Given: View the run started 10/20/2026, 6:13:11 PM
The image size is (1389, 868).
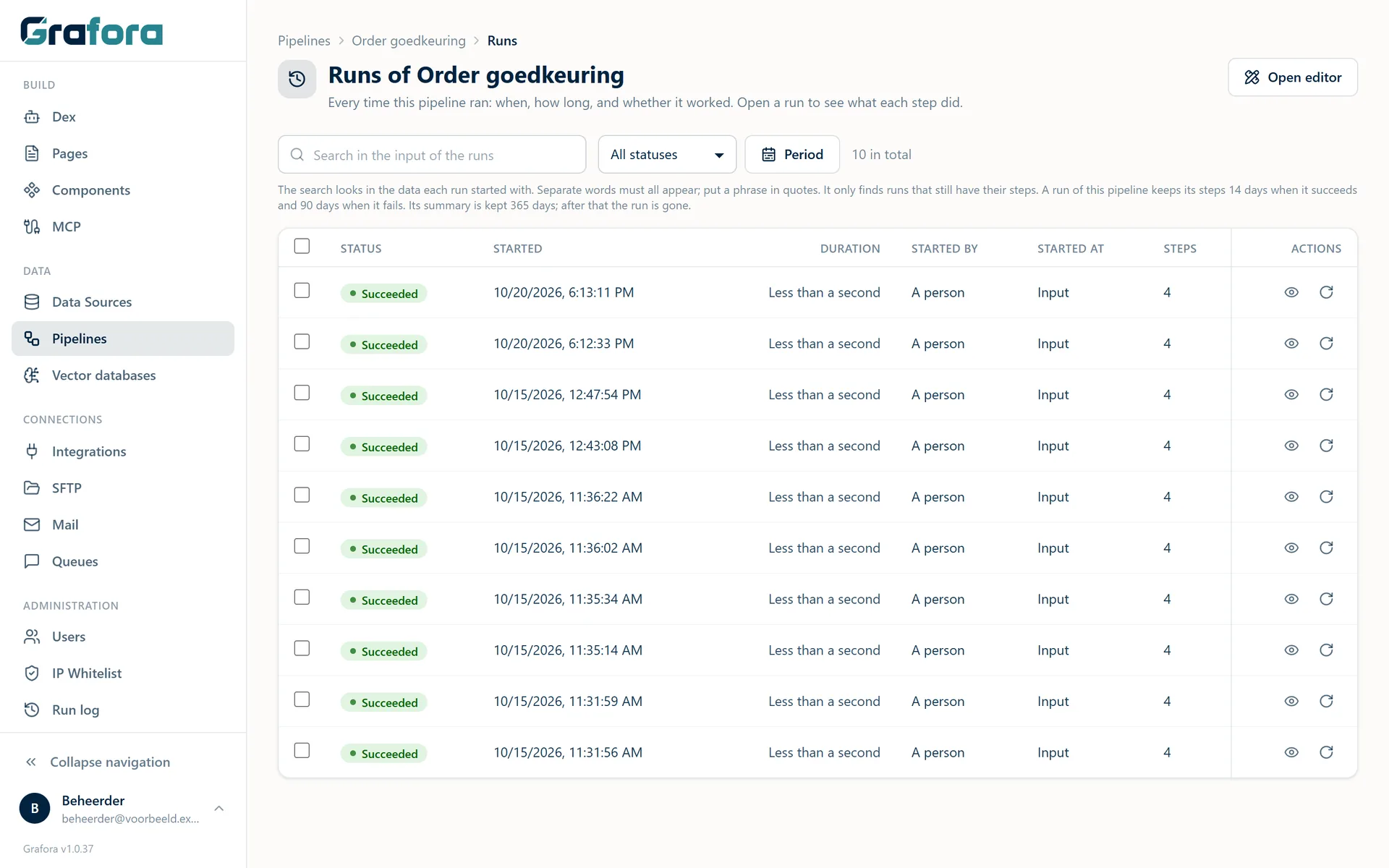Looking at the screenshot, I should coord(1291,292).
